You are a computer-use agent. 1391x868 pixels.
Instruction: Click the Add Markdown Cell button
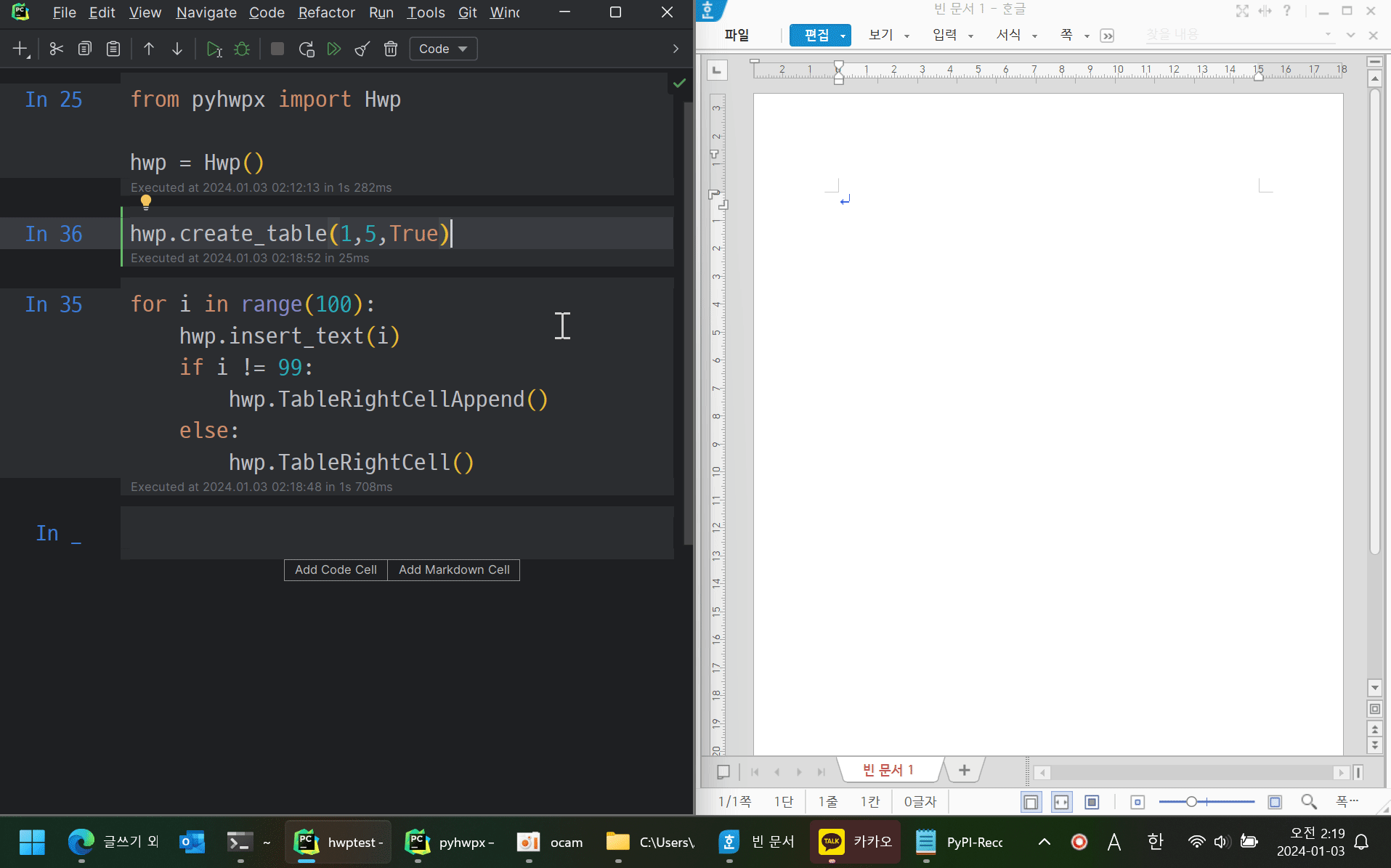pyautogui.click(x=454, y=569)
